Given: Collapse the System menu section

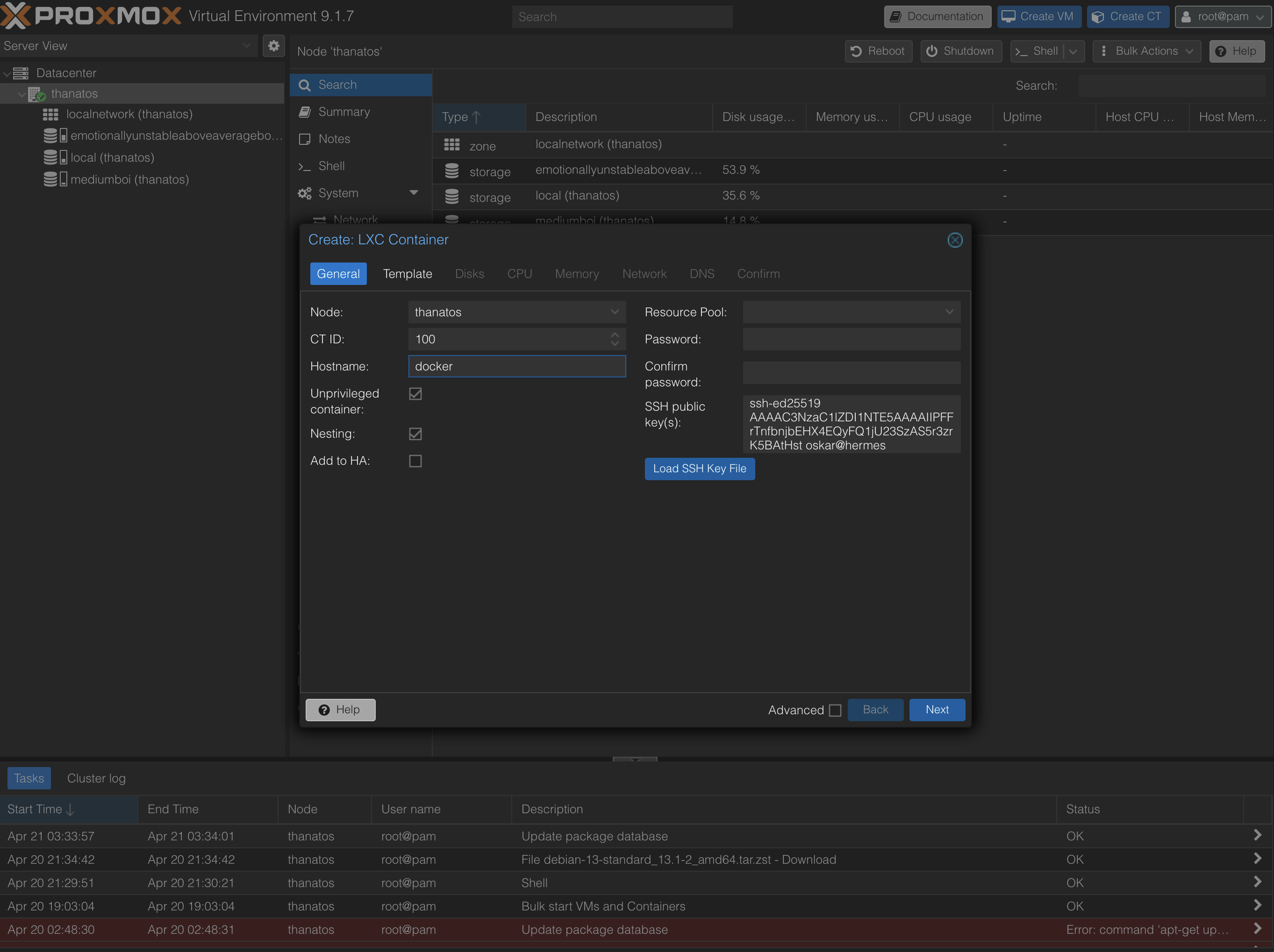Looking at the screenshot, I should [414, 193].
